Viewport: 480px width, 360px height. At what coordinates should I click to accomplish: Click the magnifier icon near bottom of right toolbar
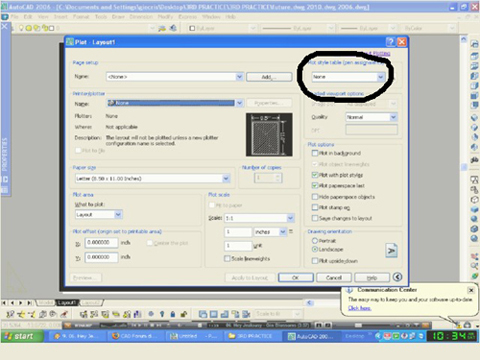pos(474,266)
